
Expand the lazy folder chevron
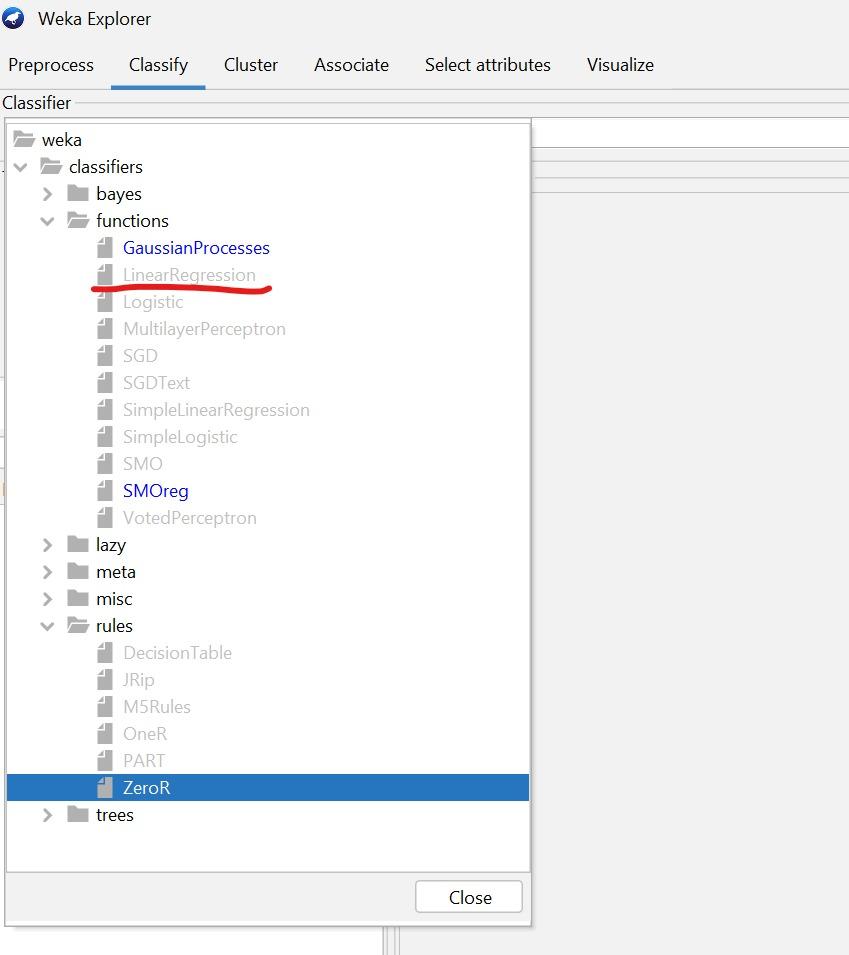coord(48,545)
